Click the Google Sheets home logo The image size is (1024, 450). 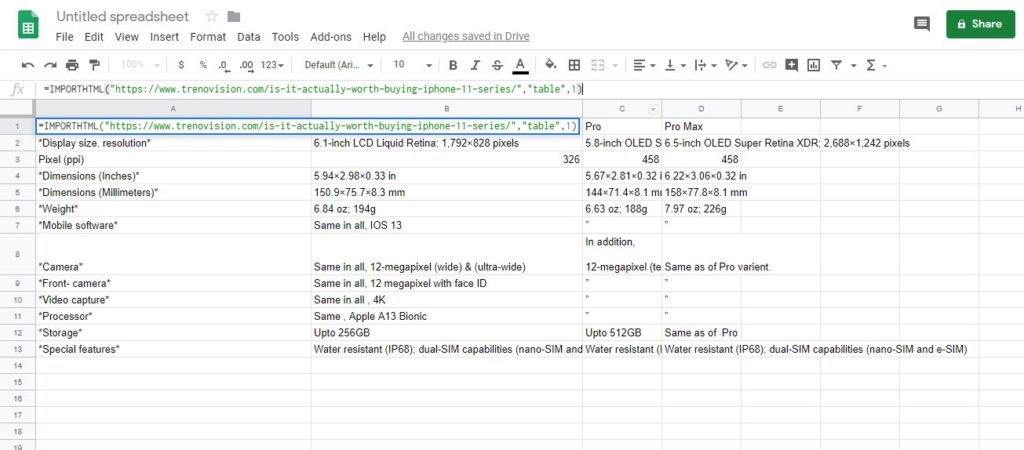[28, 25]
